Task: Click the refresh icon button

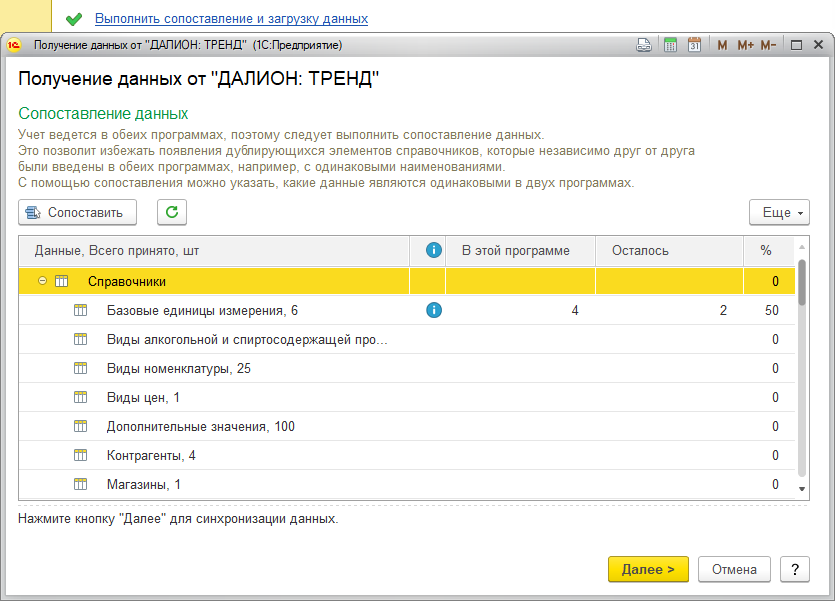Action: [x=172, y=212]
